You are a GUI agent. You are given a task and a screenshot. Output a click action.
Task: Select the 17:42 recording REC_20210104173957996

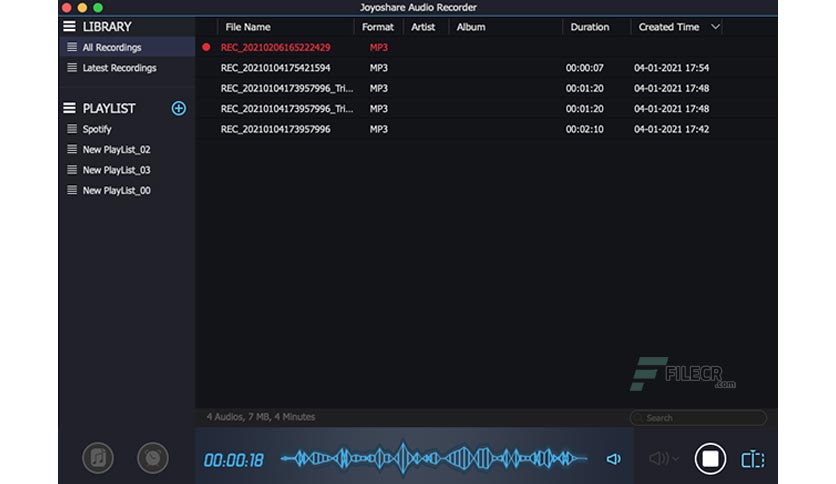(275, 129)
